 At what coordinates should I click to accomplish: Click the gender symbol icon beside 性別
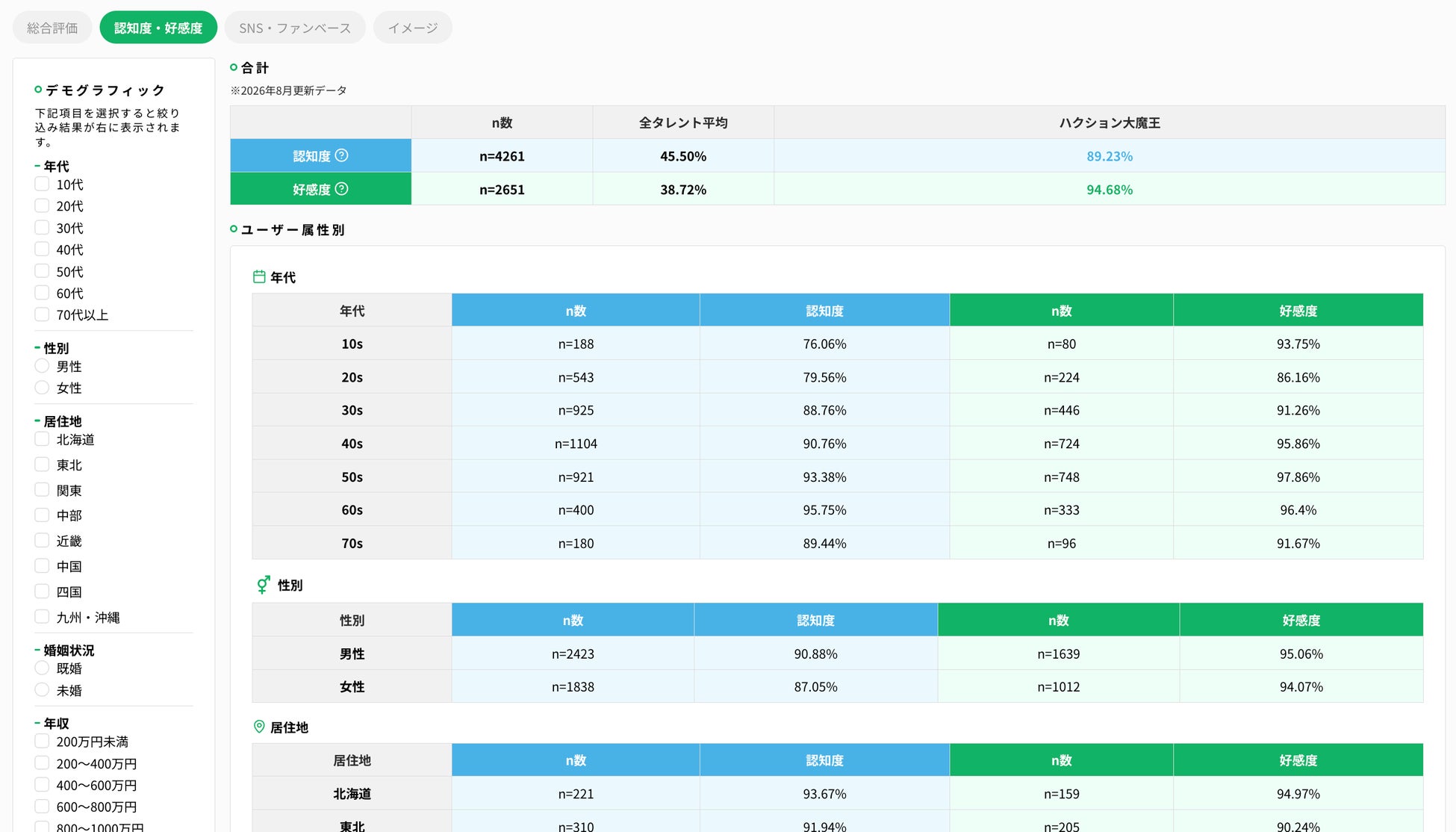[263, 585]
